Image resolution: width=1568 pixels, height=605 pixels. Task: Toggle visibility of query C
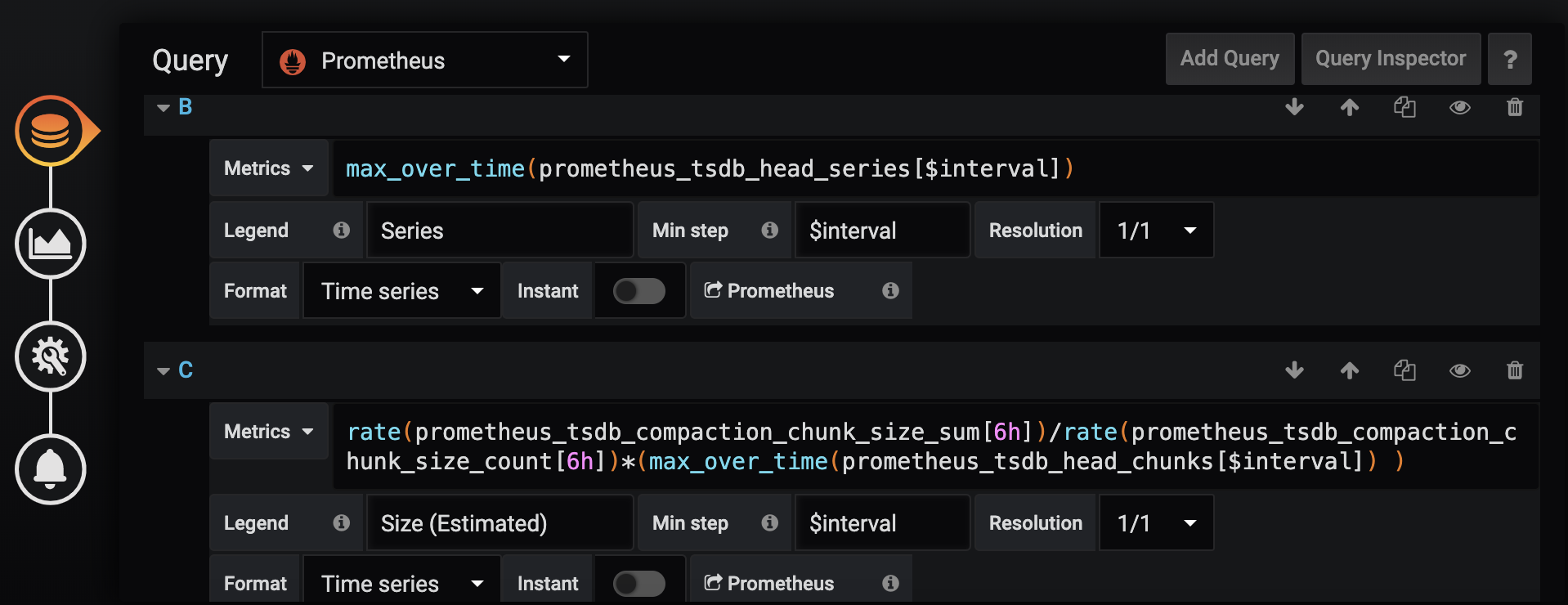pos(1460,370)
